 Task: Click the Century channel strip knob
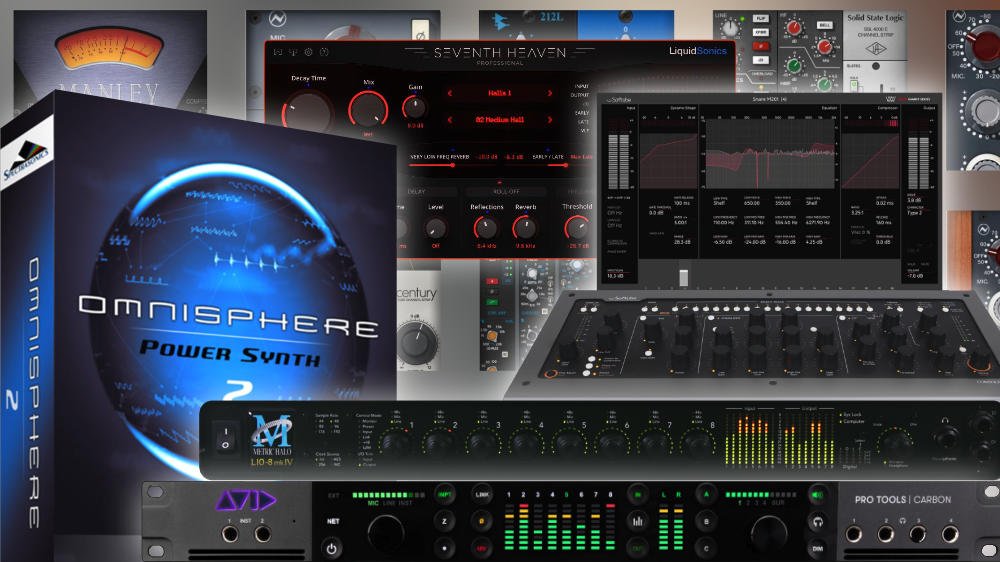[x=417, y=342]
